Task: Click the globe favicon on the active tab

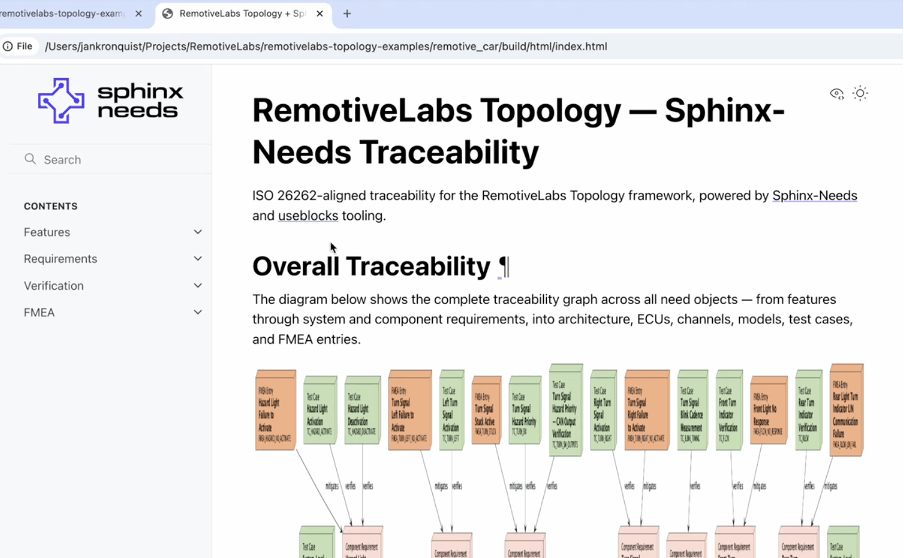Action: [x=168, y=14]
